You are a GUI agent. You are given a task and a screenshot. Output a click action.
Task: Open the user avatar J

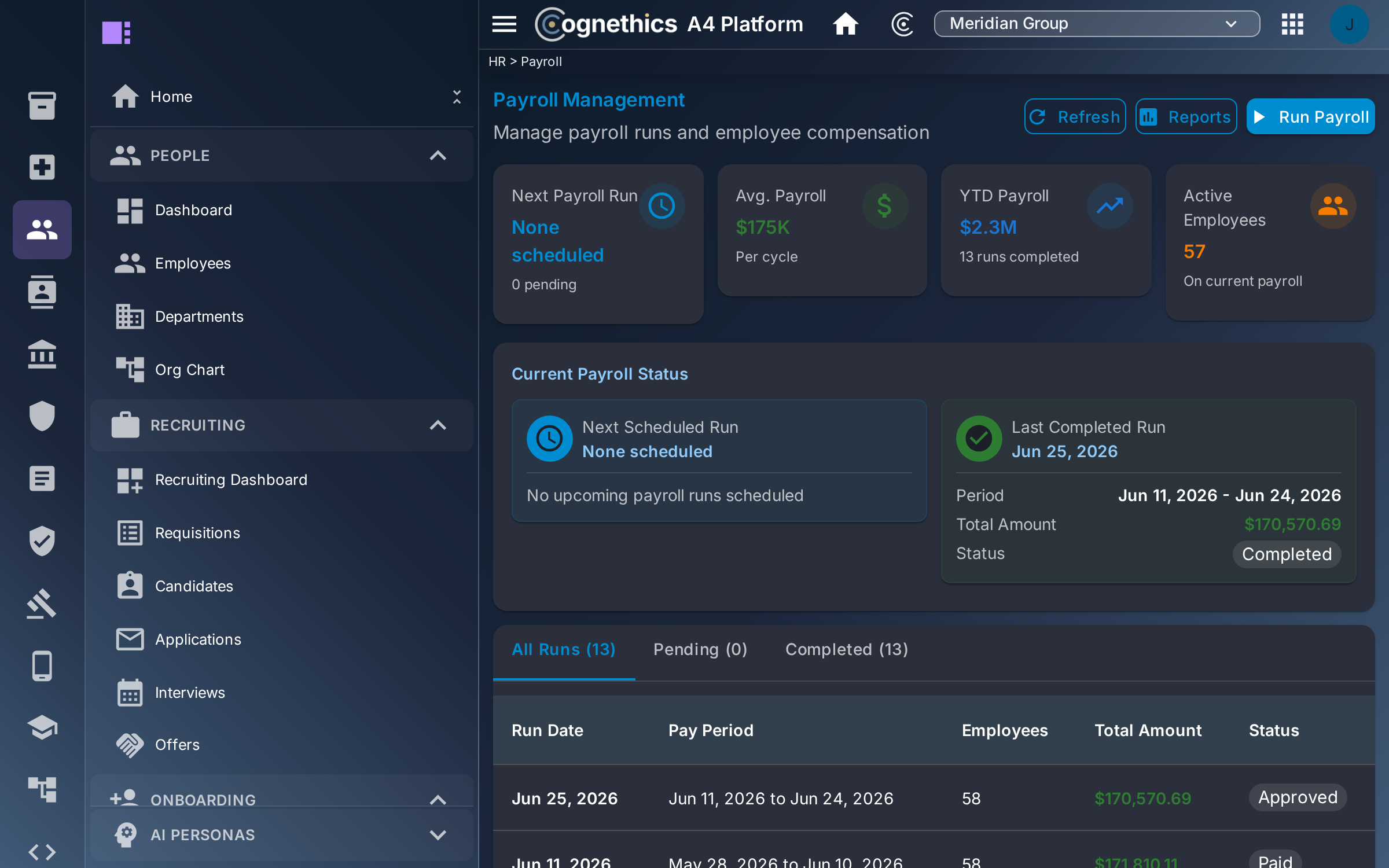click(x=1349, y=24)
